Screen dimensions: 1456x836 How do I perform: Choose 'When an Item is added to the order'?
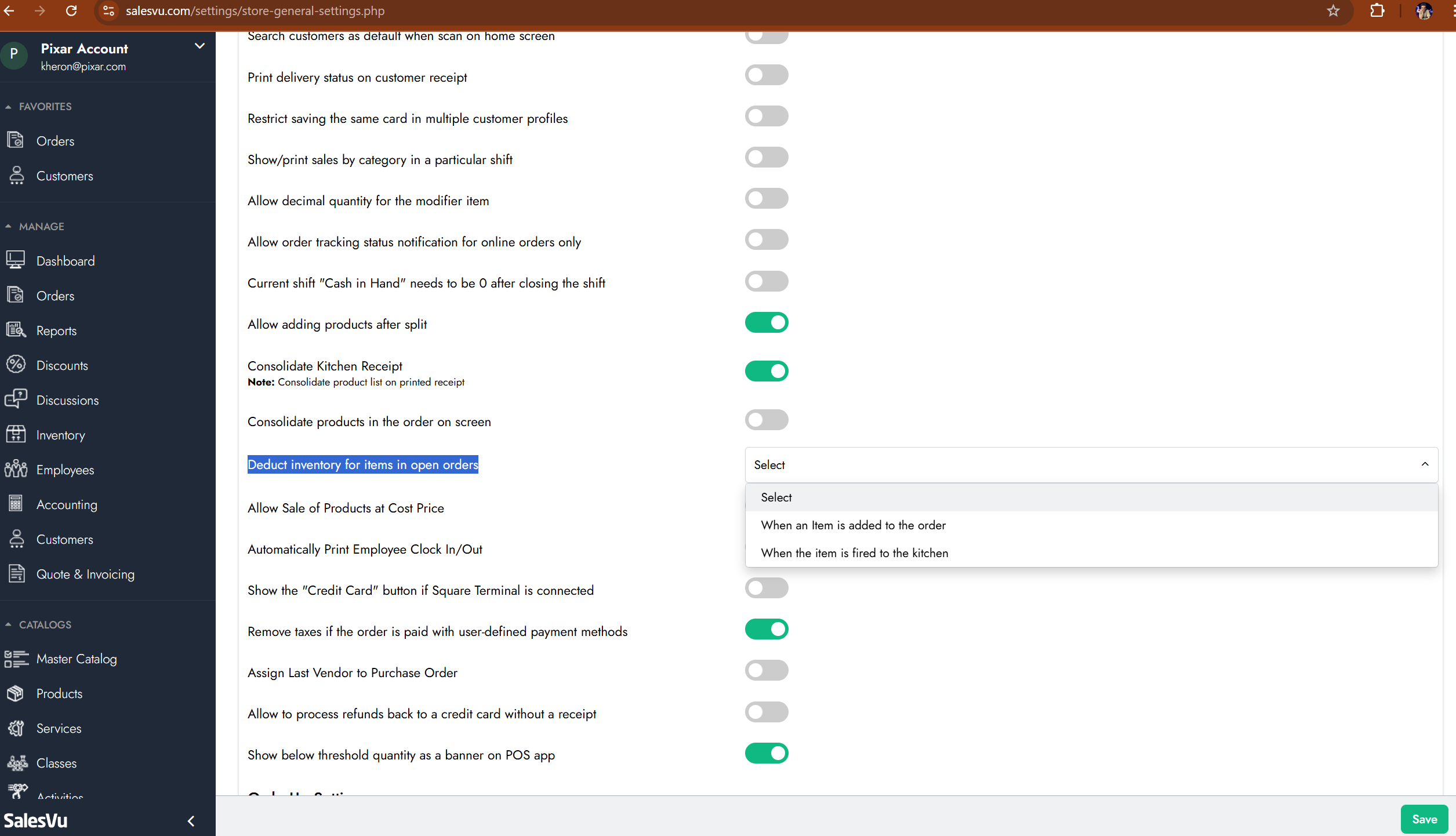pyautogui.click(x=1091, y=525)
